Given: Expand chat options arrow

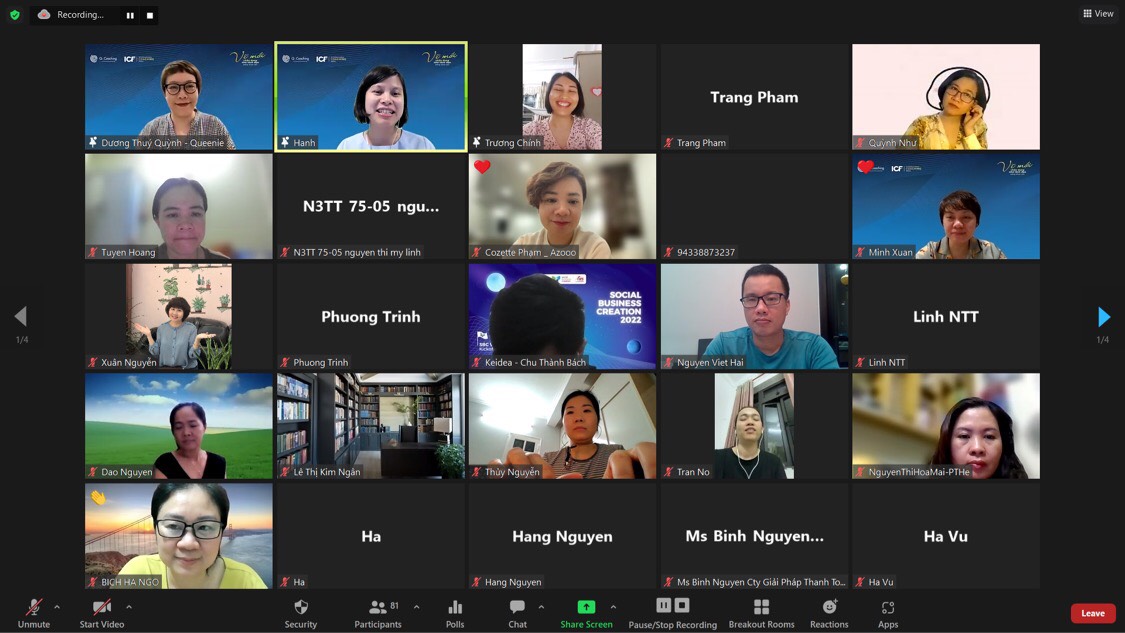Looking at the screenshot, I should pos(541,607).
